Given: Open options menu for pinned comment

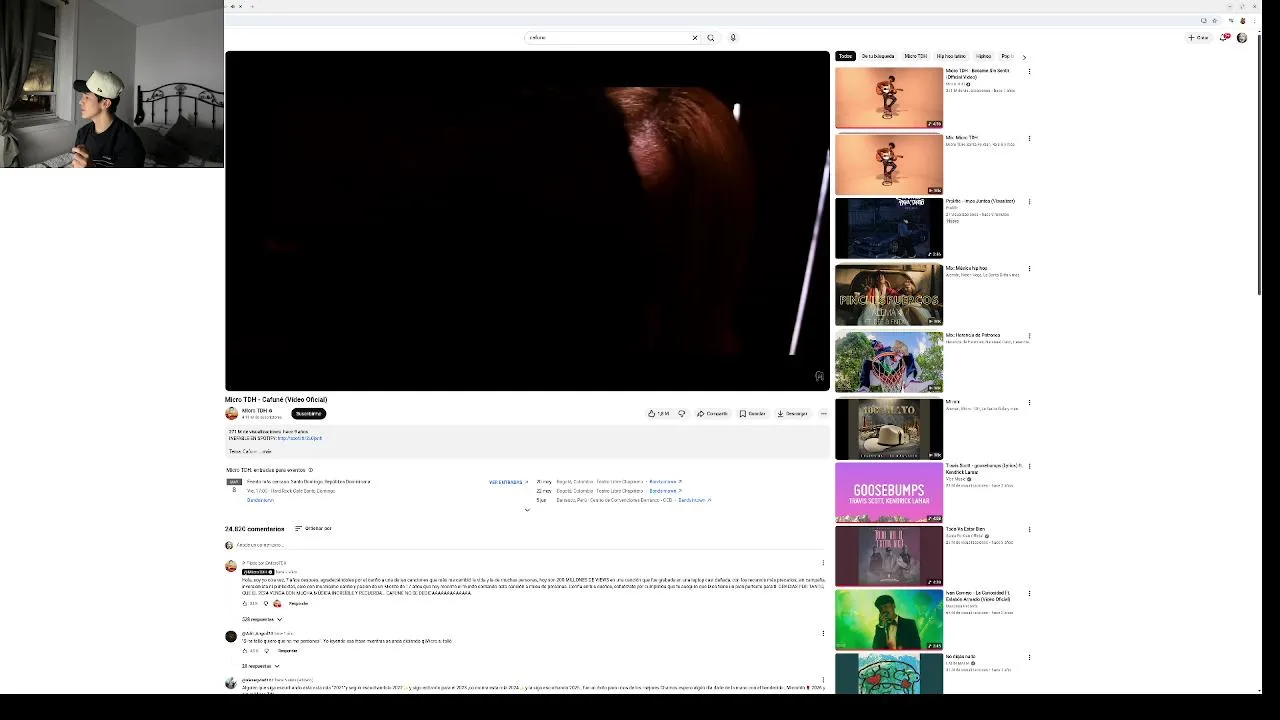Looking at the screenshot, I should pyautogui.click(x=823, y=563).
